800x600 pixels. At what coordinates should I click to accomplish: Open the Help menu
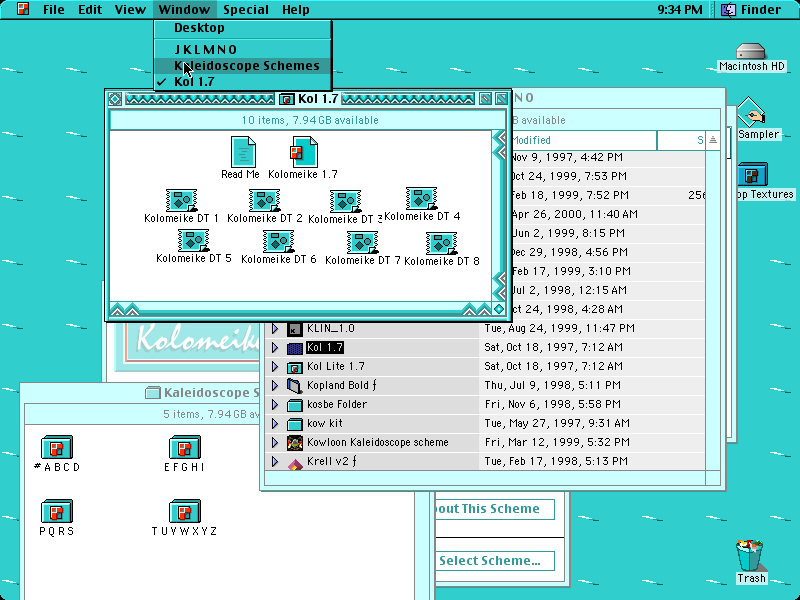pos(295,9)
